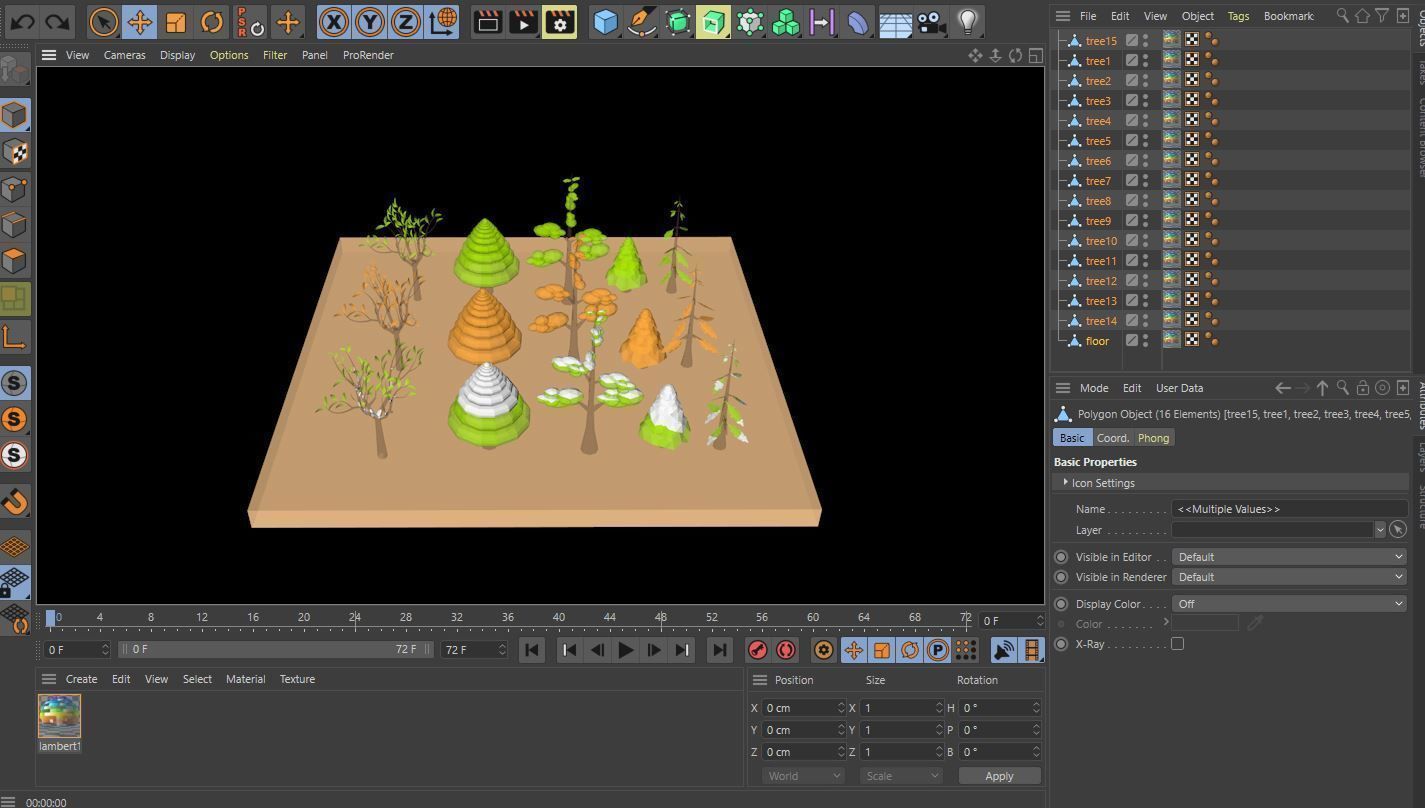The width and height of the screenshot is (1425, 808).
Task: Activate the Scale tool
Action: tap(176, 21)
